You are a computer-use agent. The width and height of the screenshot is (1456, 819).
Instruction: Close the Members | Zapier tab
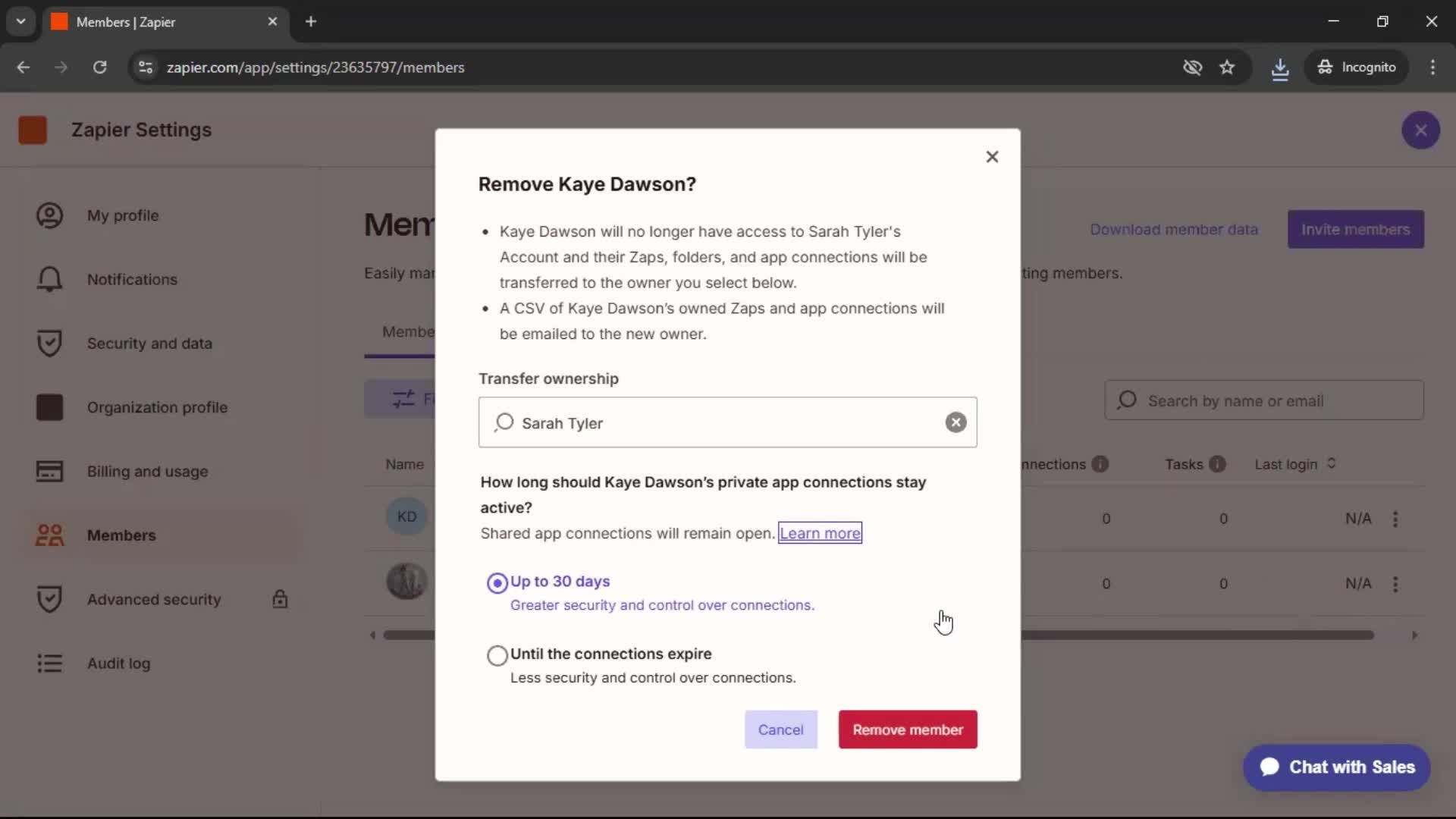pyautogui.click(x=272, y=21)
